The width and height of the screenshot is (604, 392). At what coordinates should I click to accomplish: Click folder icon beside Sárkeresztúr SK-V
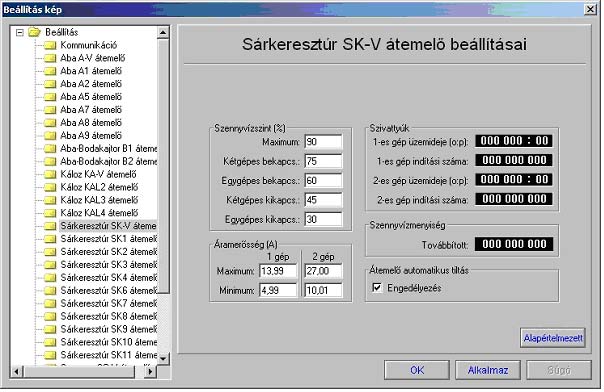point(50,226)
